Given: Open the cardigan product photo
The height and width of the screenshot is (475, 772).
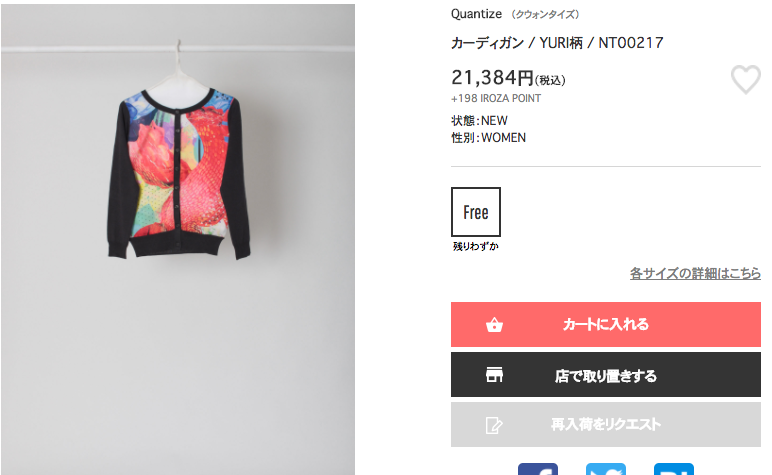Looking at the screenshot, I should [x=178, y=240].
